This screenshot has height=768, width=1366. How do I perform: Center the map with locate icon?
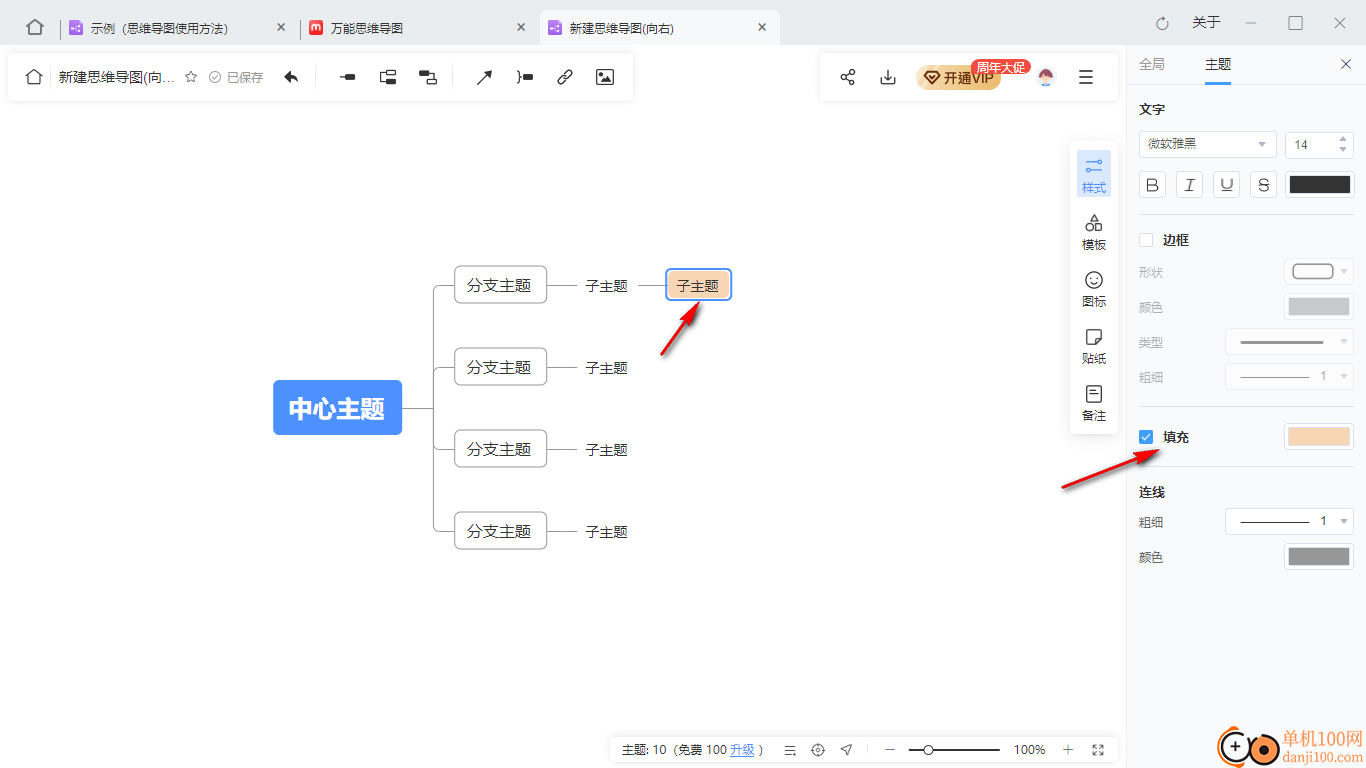click(818, 750)
